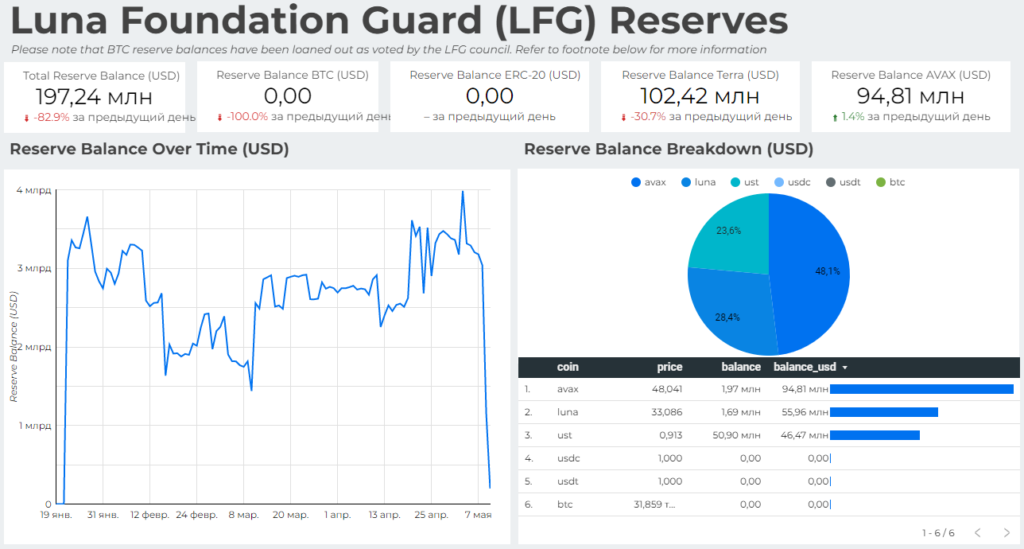Click the next page arrow in table pagination
Viewport: 1024px width, 549px height.
(x=1003, y=532)
